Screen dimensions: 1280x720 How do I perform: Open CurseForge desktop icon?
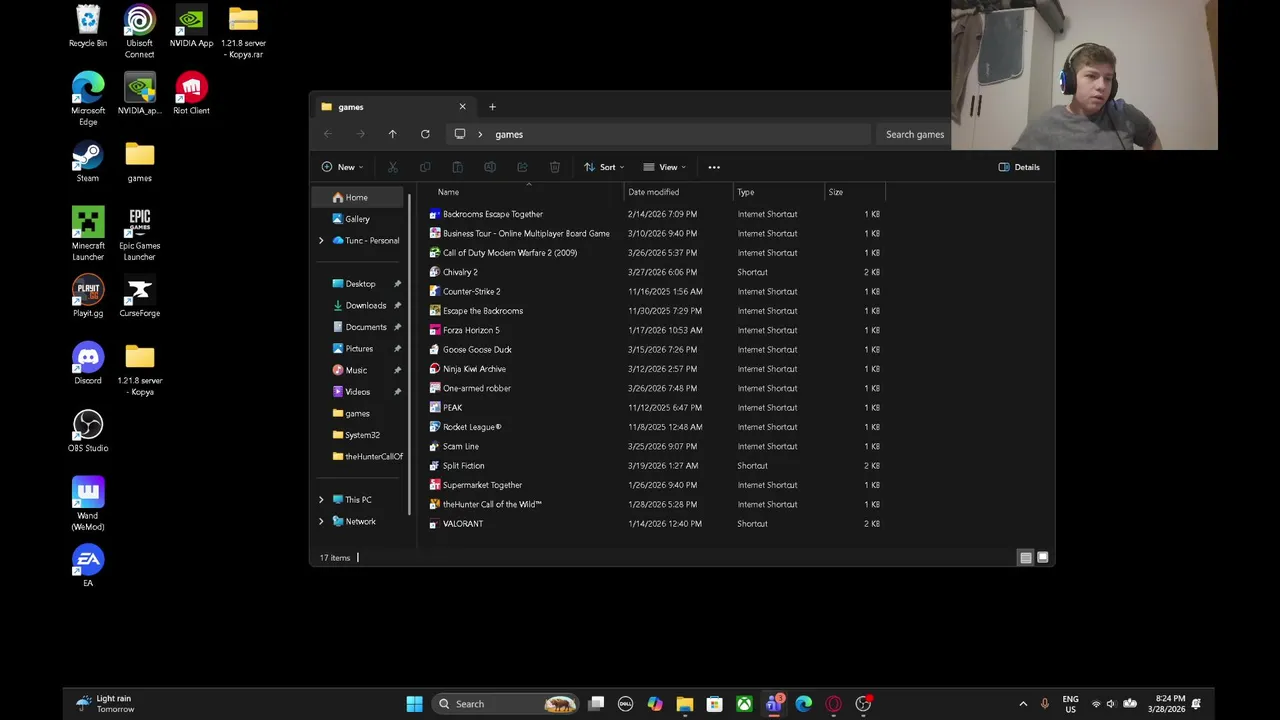(139, 297)
